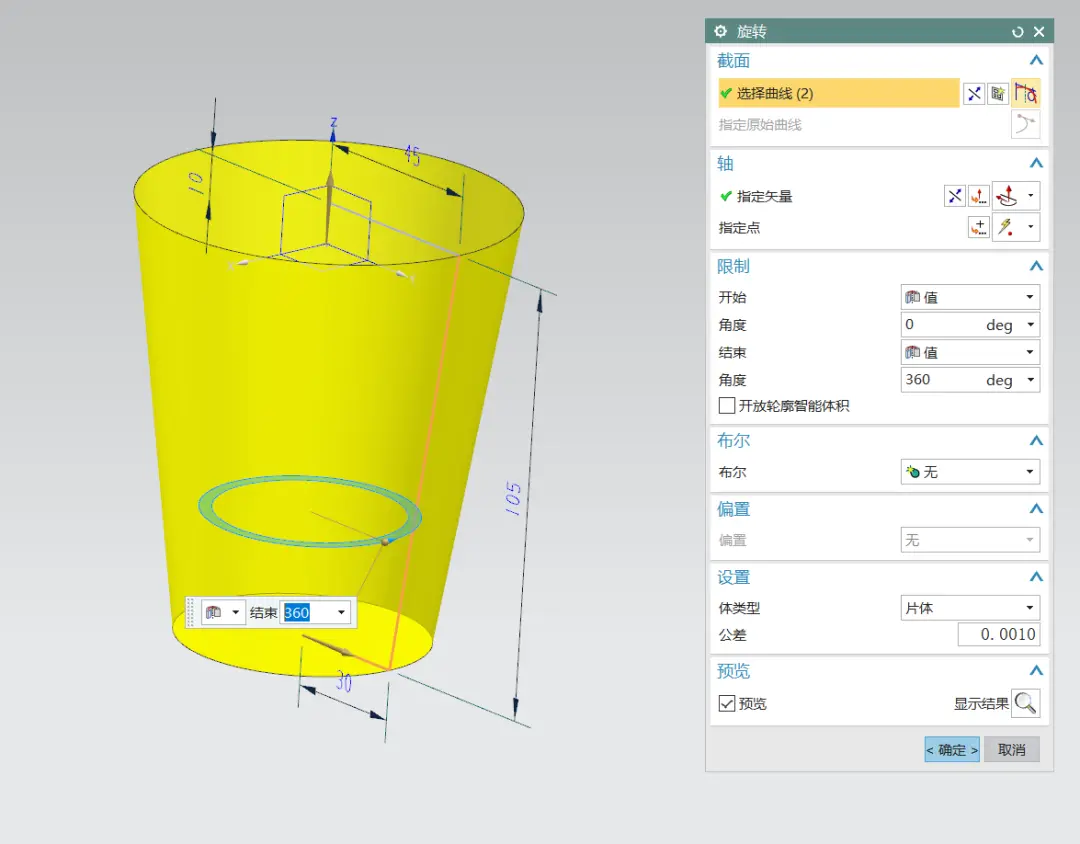Viewport: 1080px width, 844px height.
Task: Click the vector type icon in the 指定矢量 row
Action: [x=1007, y=196]
